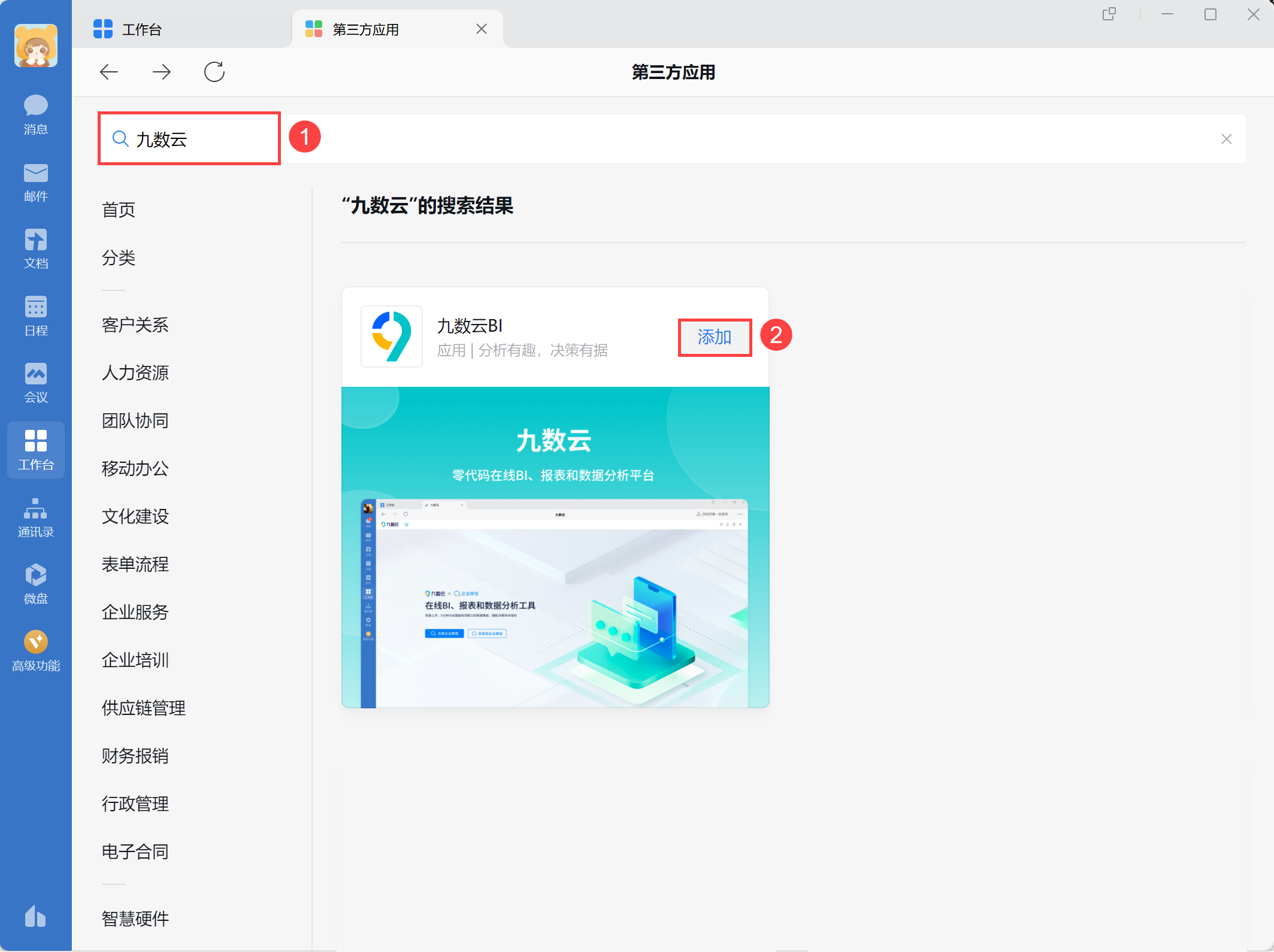Open the 微盘 drive icon
1274x952 pixels.
(x=35, y=584)
